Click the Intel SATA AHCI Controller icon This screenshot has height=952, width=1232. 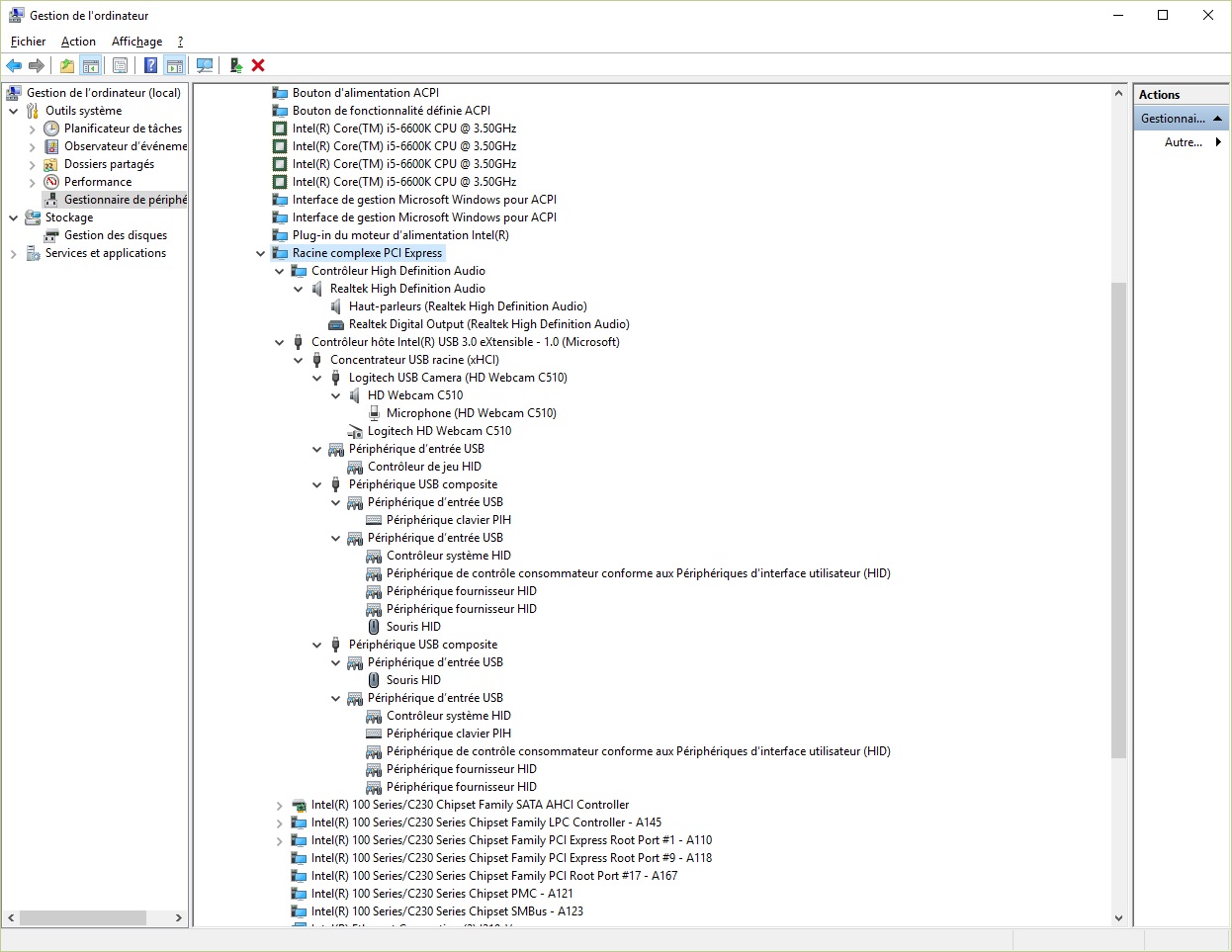299,805
